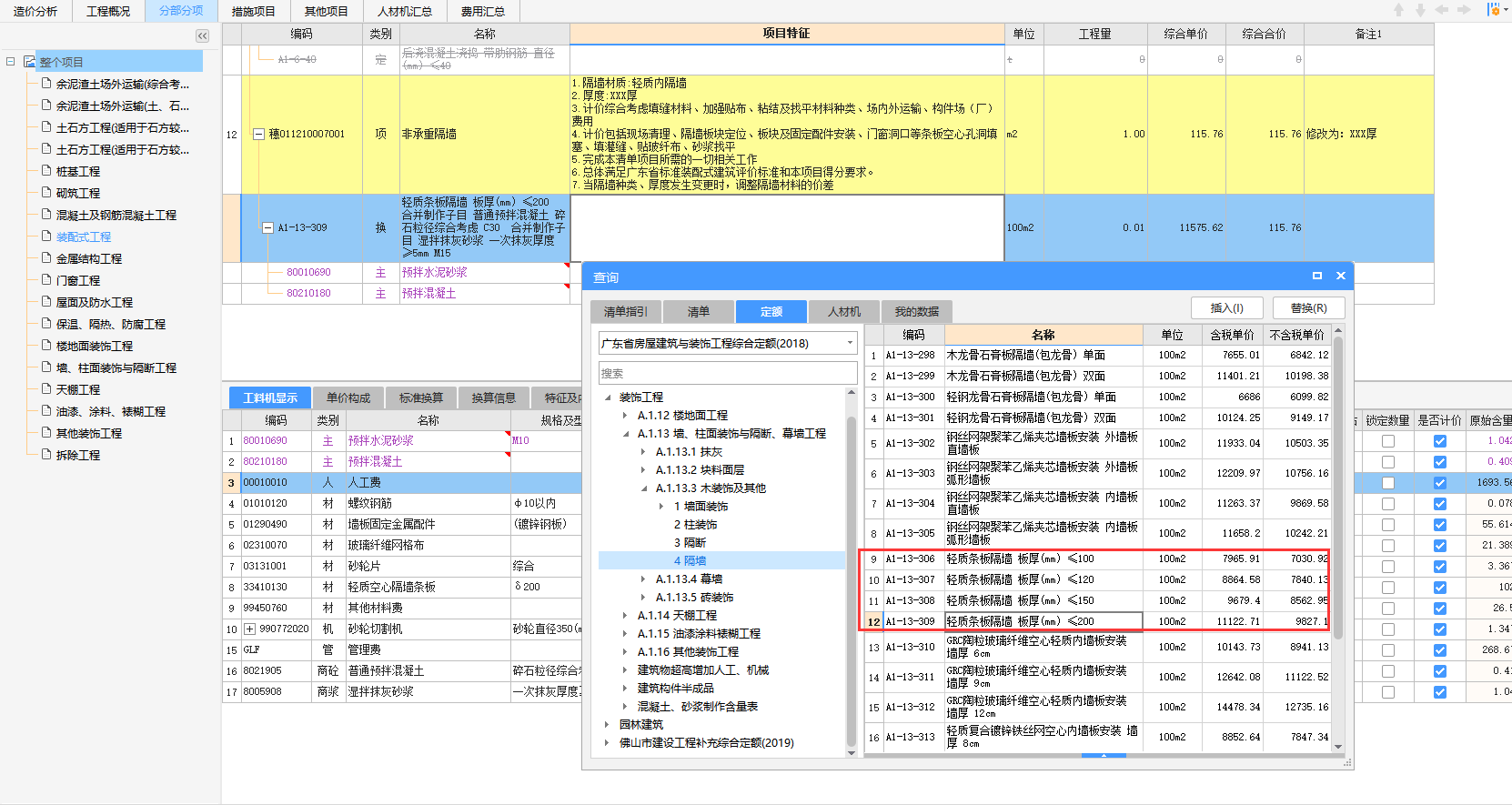Select 清单指引 tab in 查询 dialog
This screenshot has height=805, width=1512.
click(625, 311)
